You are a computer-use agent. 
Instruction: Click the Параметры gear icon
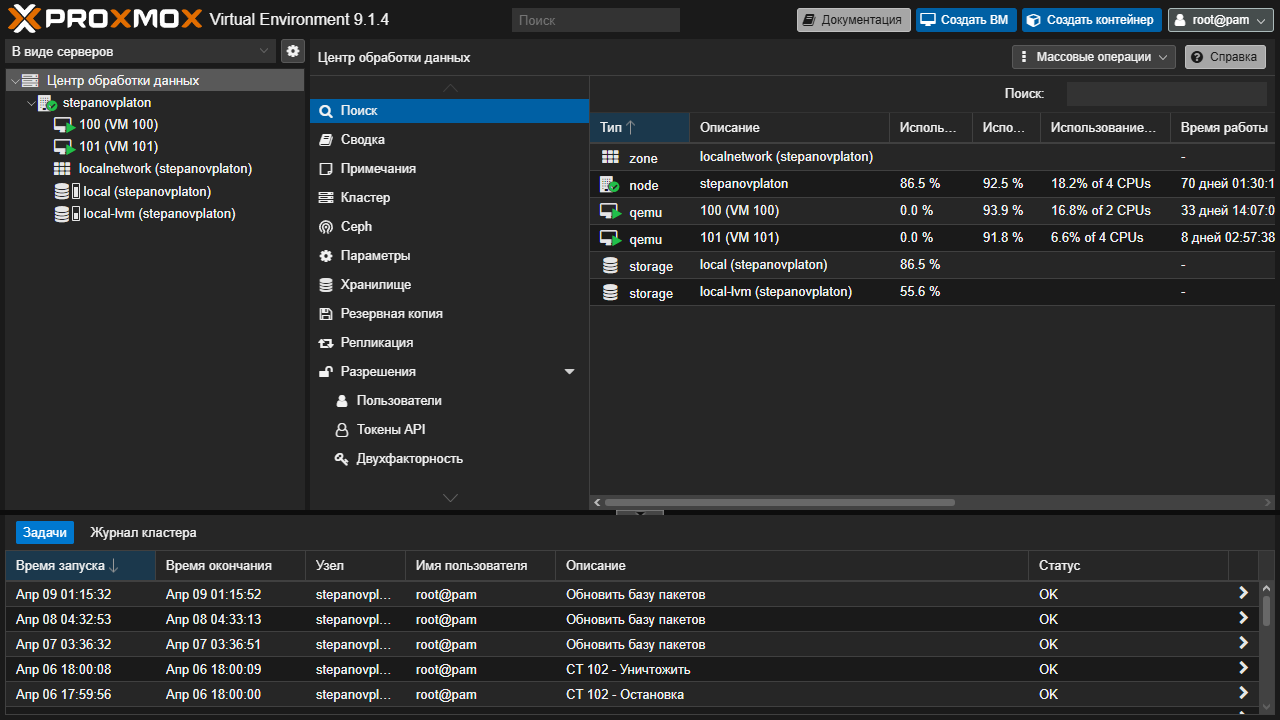(326, 256)
